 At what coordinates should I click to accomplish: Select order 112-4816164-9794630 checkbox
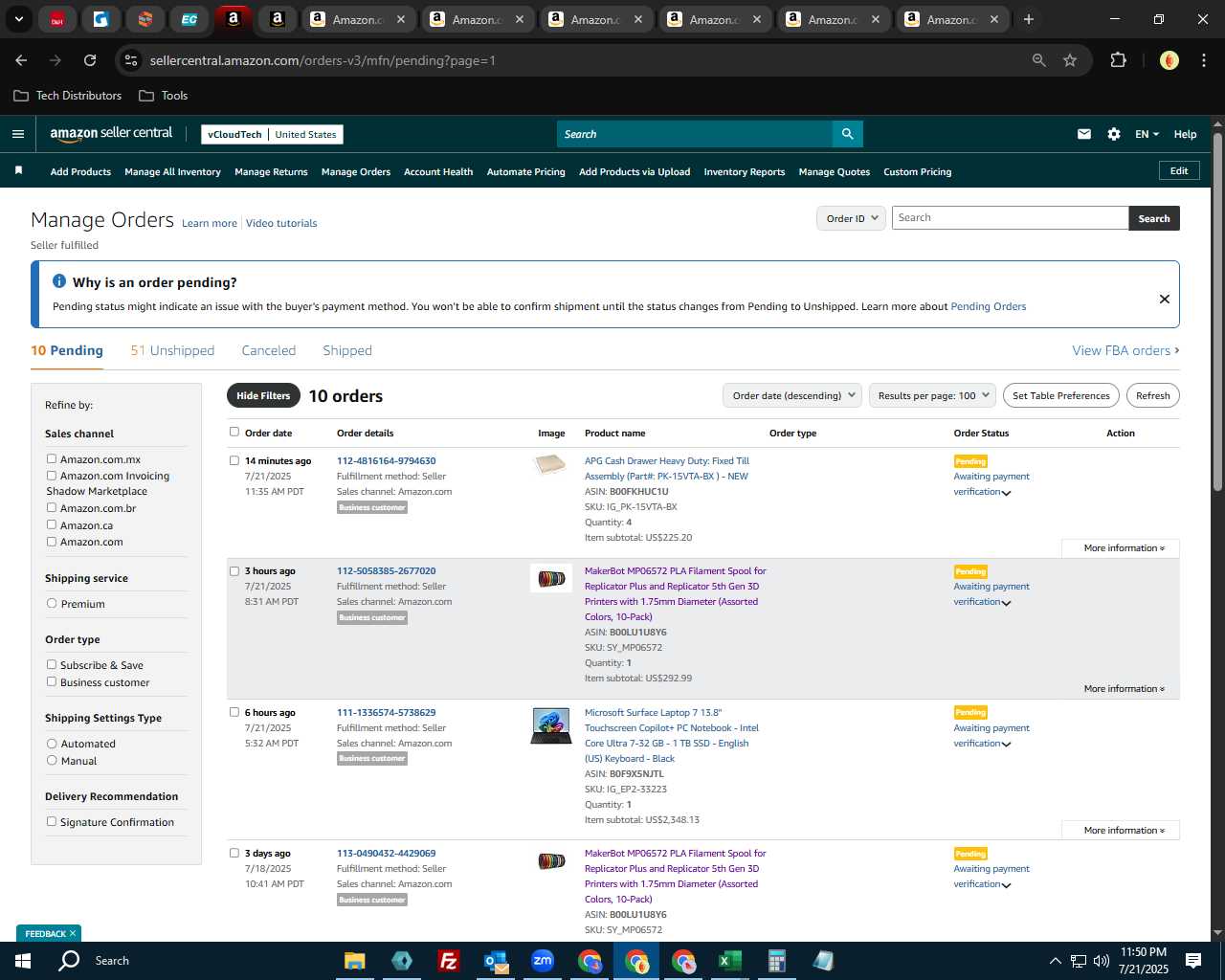pos(234,460)
